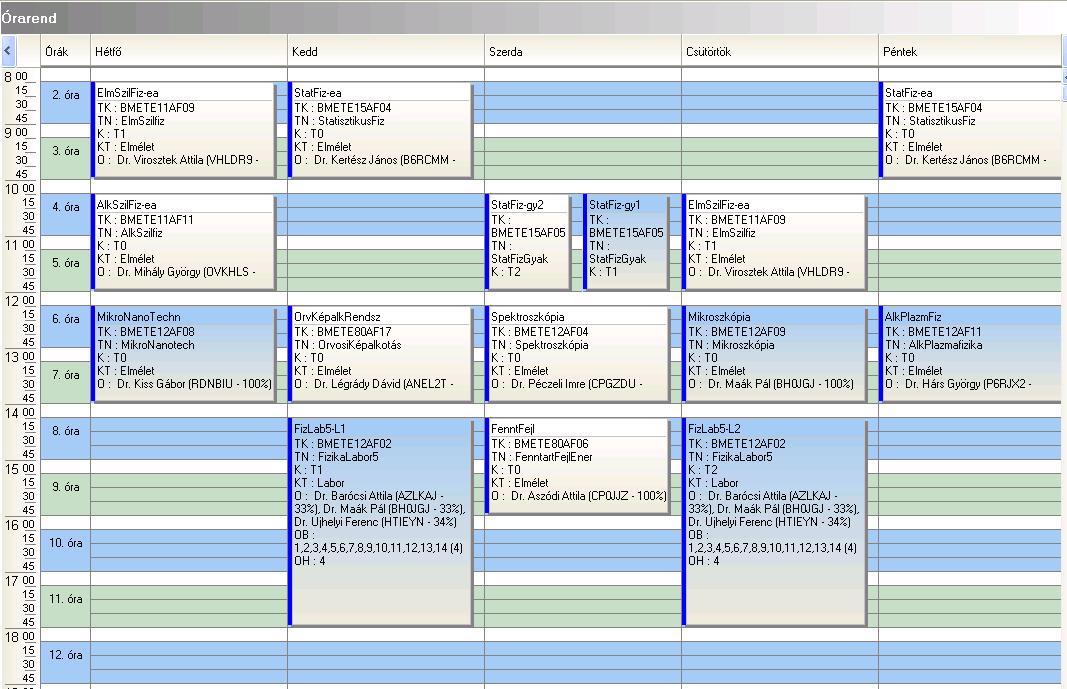Screen dimensions: 1067x689
Task: Select the AlkPlazmFiz event
Action: click(x=970, y=354)
